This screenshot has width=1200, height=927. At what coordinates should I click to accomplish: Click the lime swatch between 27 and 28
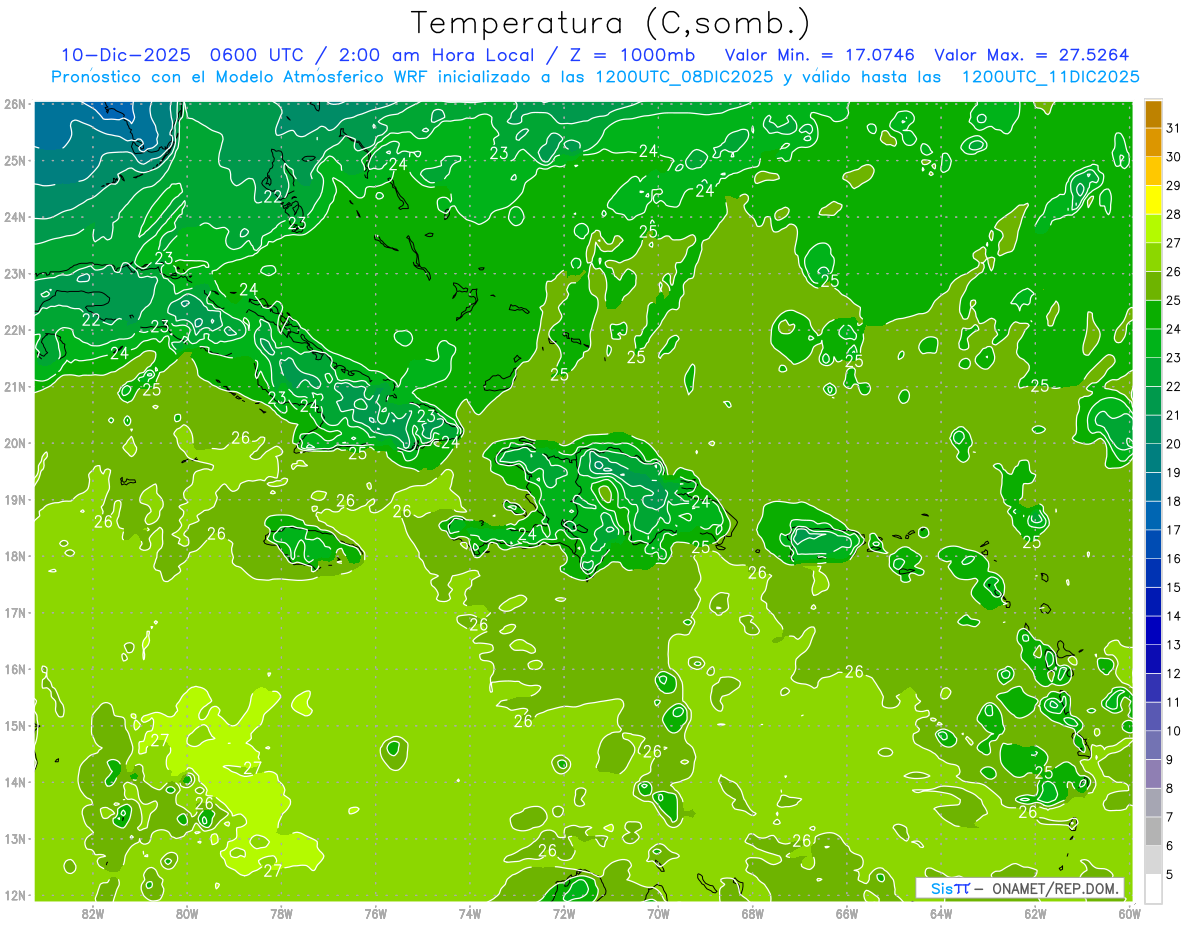coord(1153,229)
